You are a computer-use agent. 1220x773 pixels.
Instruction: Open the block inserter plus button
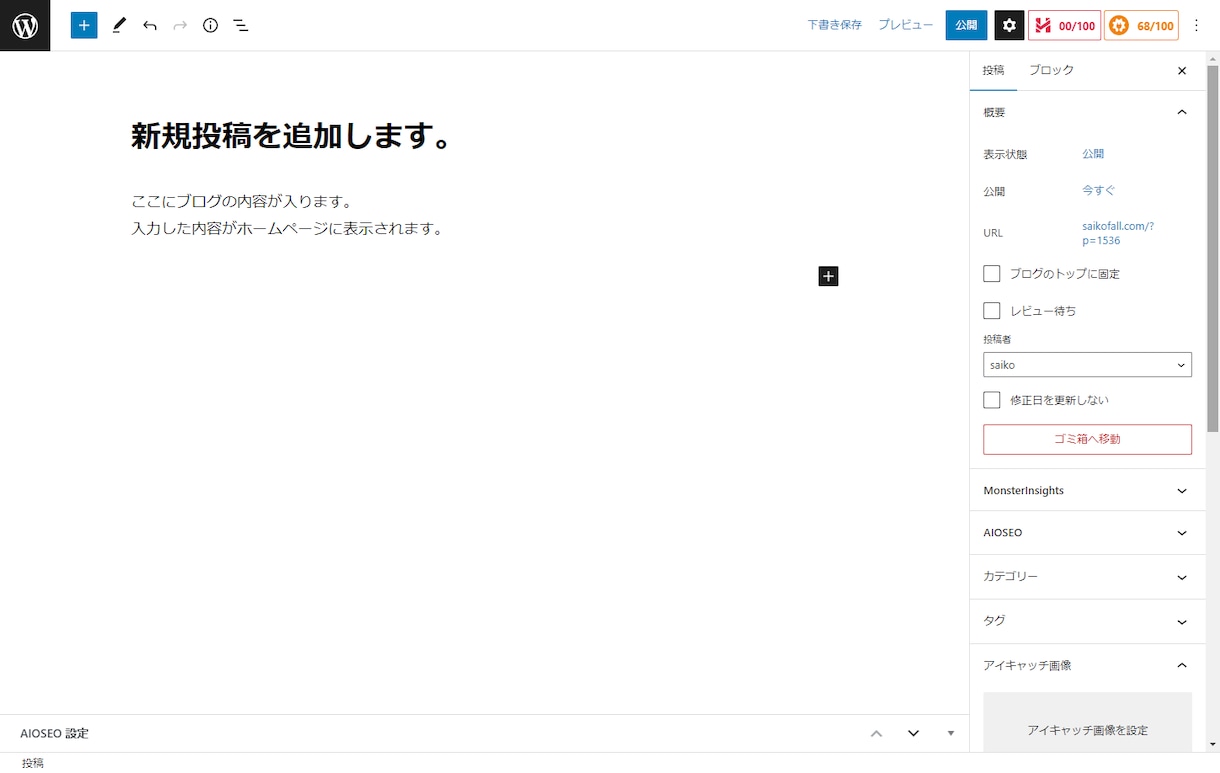(84, 25)
